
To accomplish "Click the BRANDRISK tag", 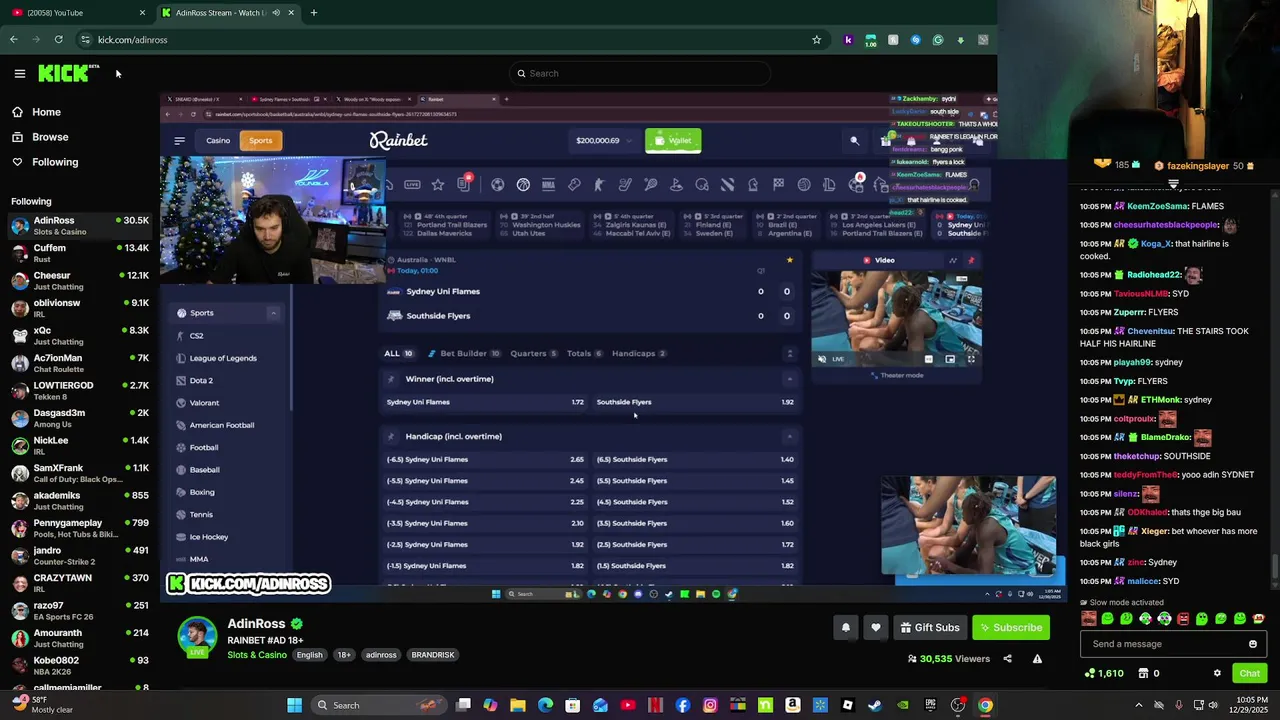I will pyautogui.click(x=433, y=655).
